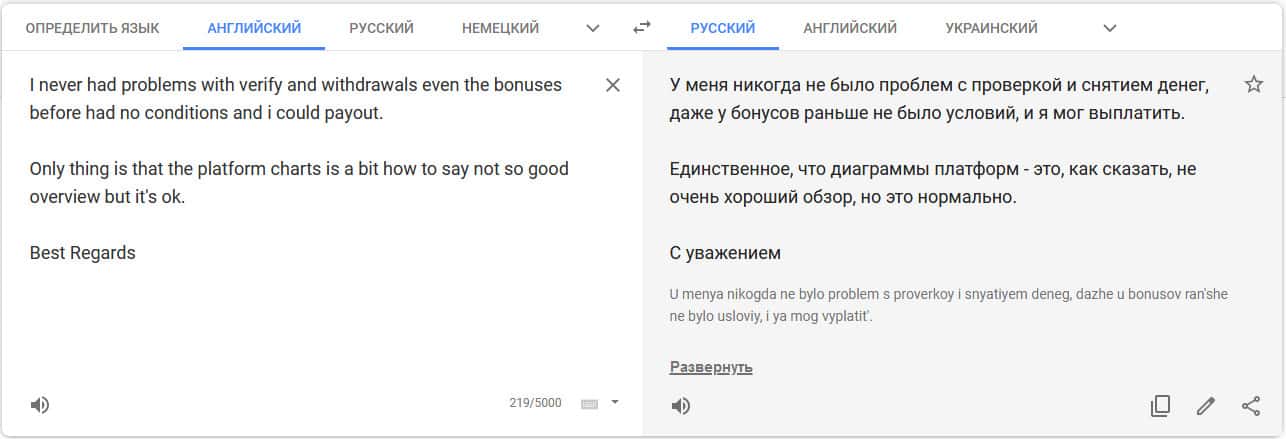
Task: Switch source language to Немецкий
Action: (500, 28)
